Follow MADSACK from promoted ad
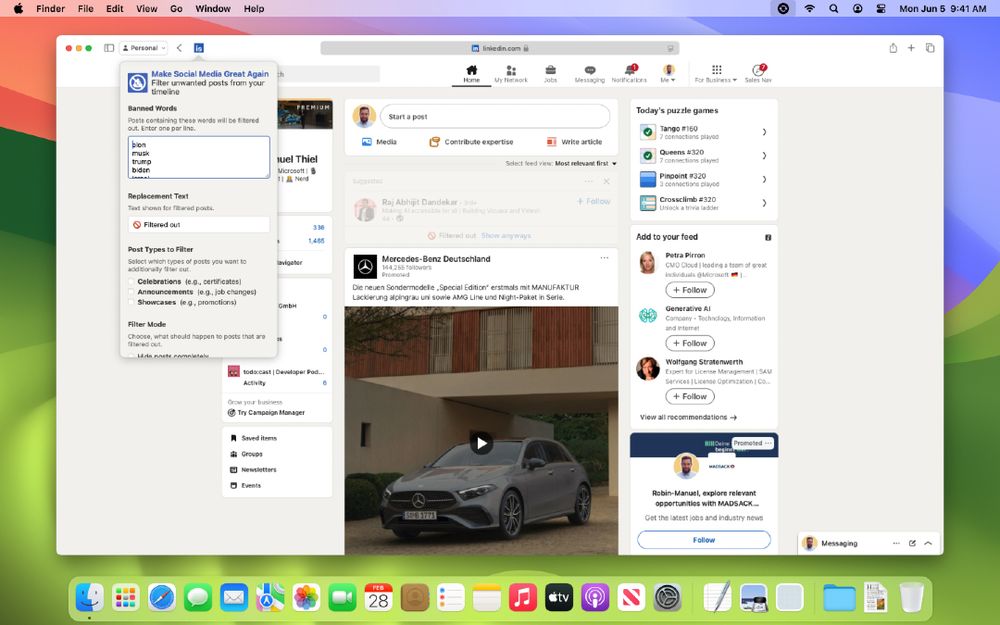The height and width of the screenshot is (625, 1000). coord(704,540)
